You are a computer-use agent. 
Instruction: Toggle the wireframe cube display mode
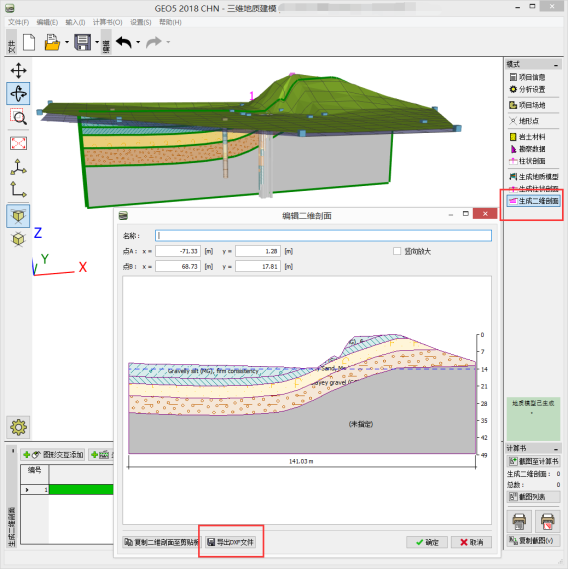pos(18,239)
